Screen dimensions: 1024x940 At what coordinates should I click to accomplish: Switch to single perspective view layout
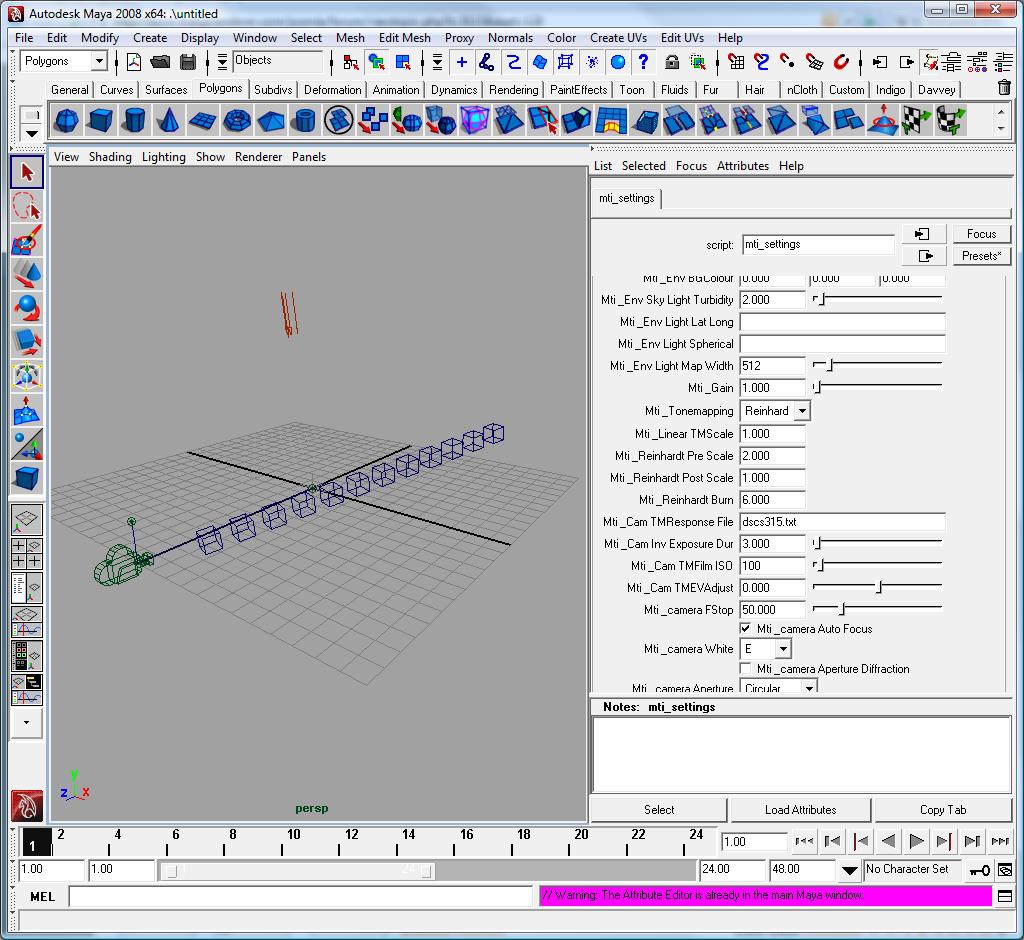(x=27, y=519)
